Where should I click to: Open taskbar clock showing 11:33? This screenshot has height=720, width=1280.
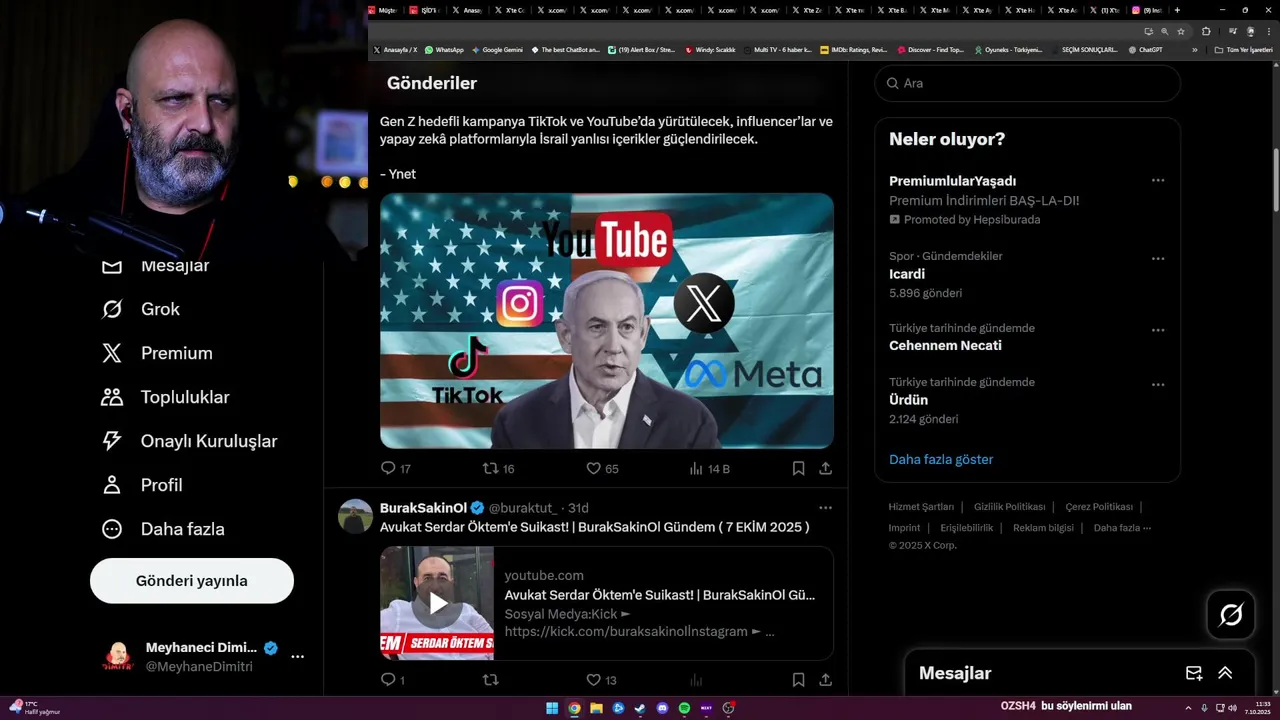tap(1260, 708)
